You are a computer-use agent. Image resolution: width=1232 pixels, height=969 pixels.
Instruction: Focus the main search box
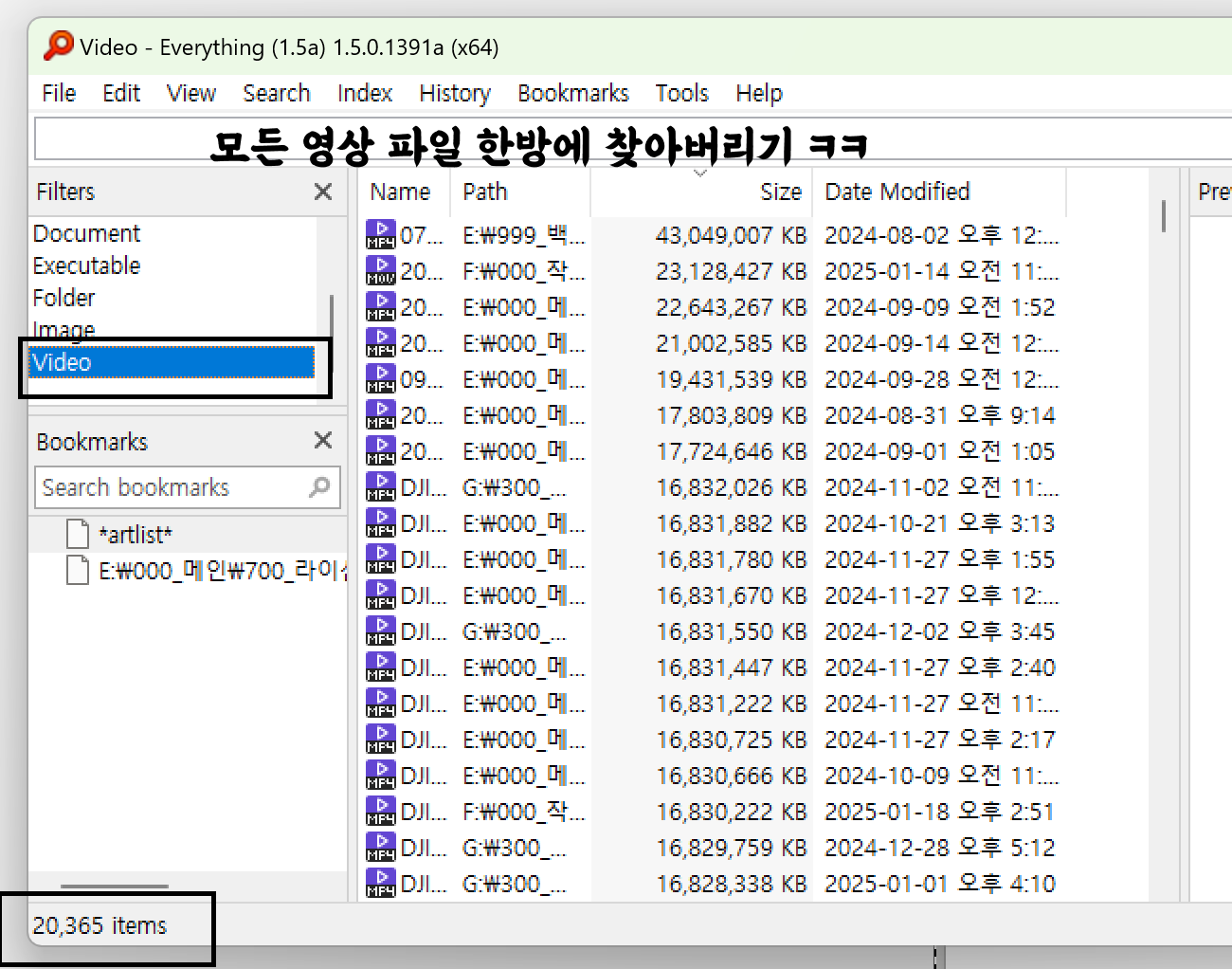(x=633, y=138)
